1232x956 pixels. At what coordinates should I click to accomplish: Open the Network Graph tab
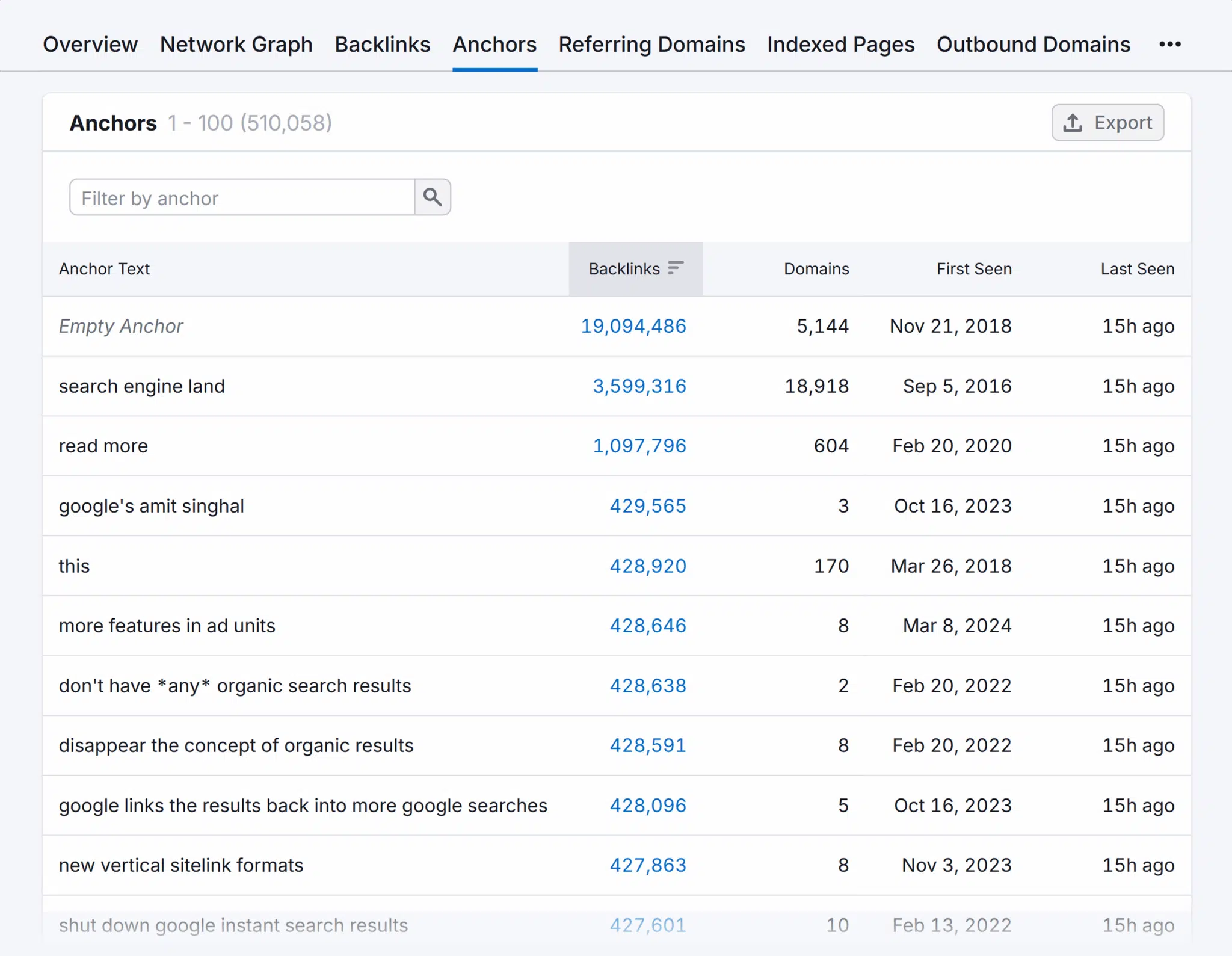point(236,44)
